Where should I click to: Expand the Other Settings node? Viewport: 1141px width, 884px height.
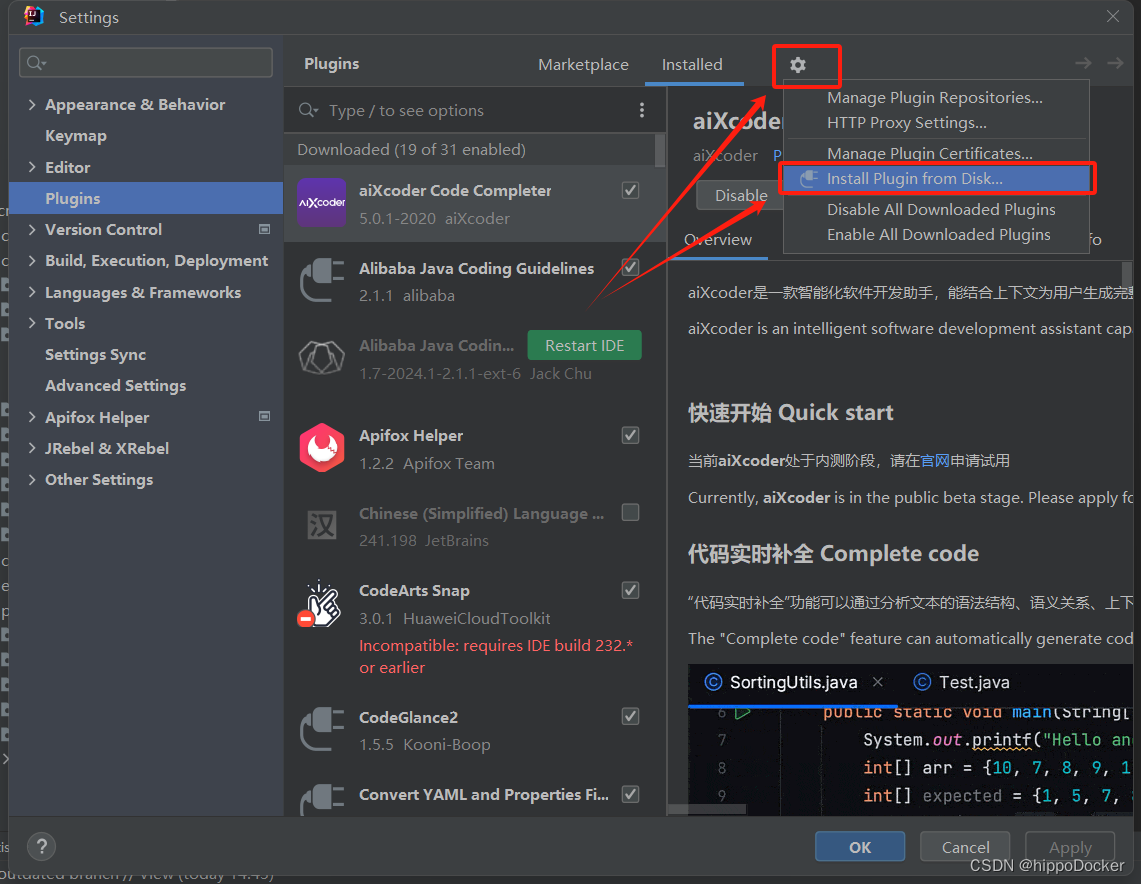pos(32,479)
